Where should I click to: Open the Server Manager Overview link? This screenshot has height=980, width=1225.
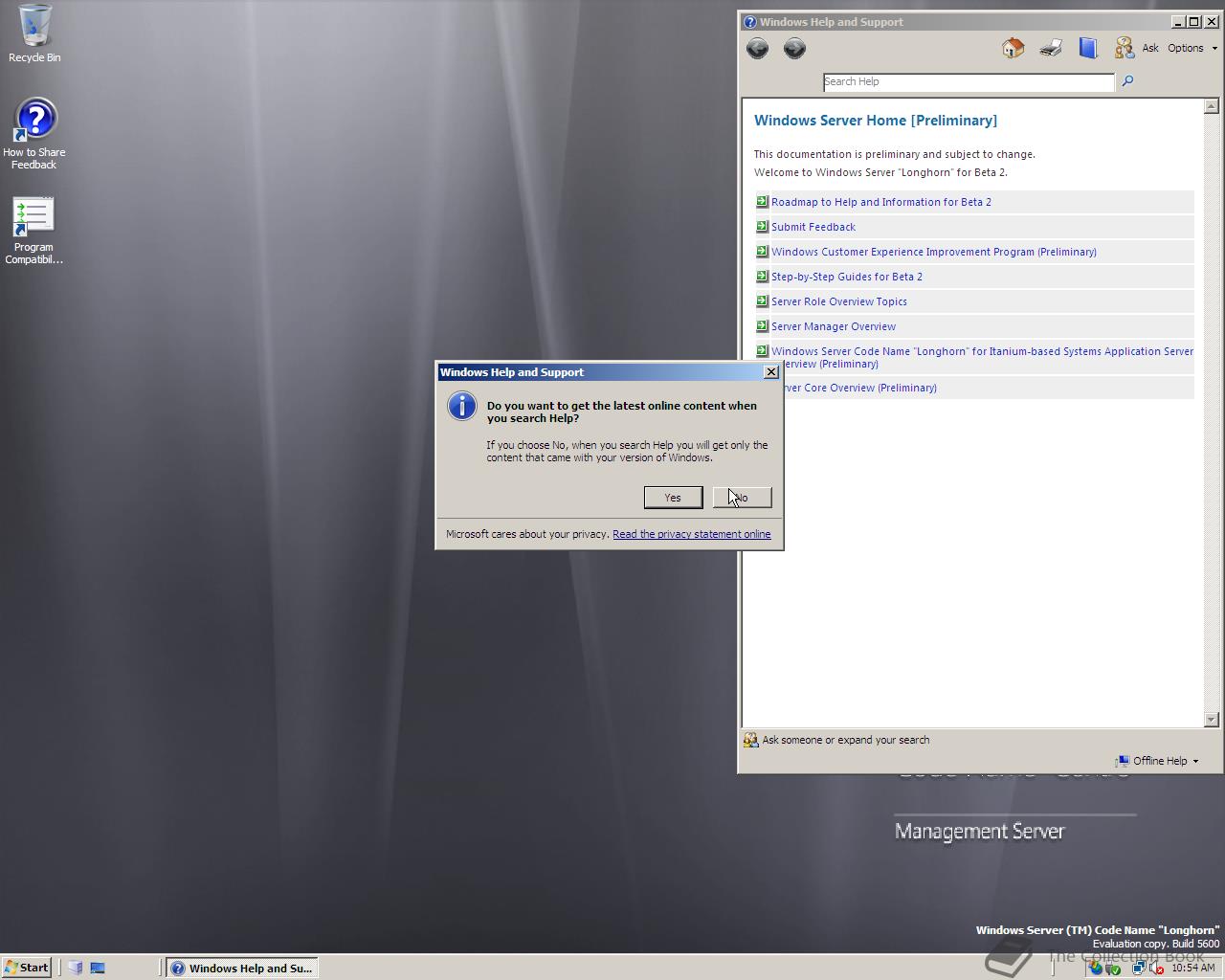834,326
